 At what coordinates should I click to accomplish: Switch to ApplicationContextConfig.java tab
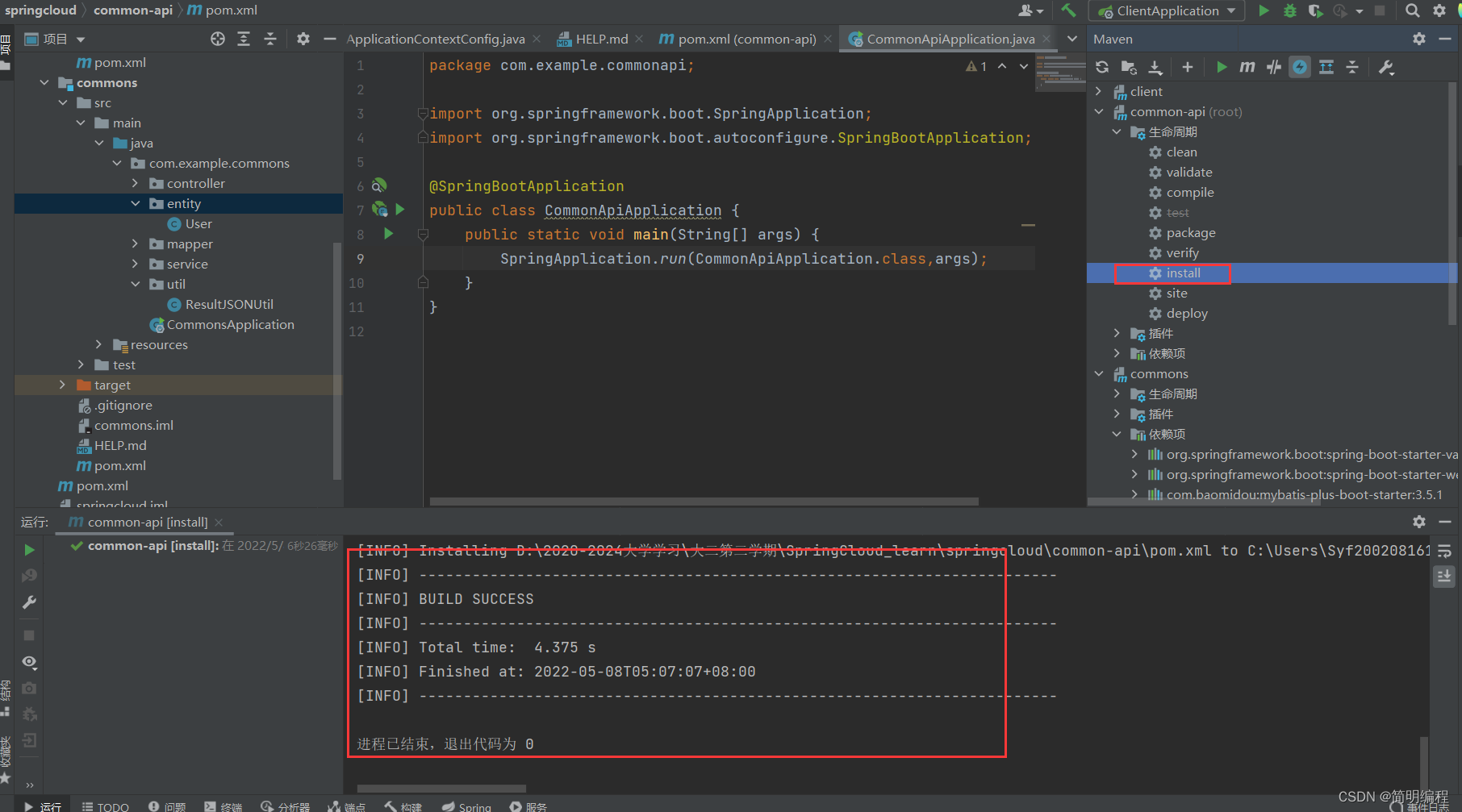(436, 39)
